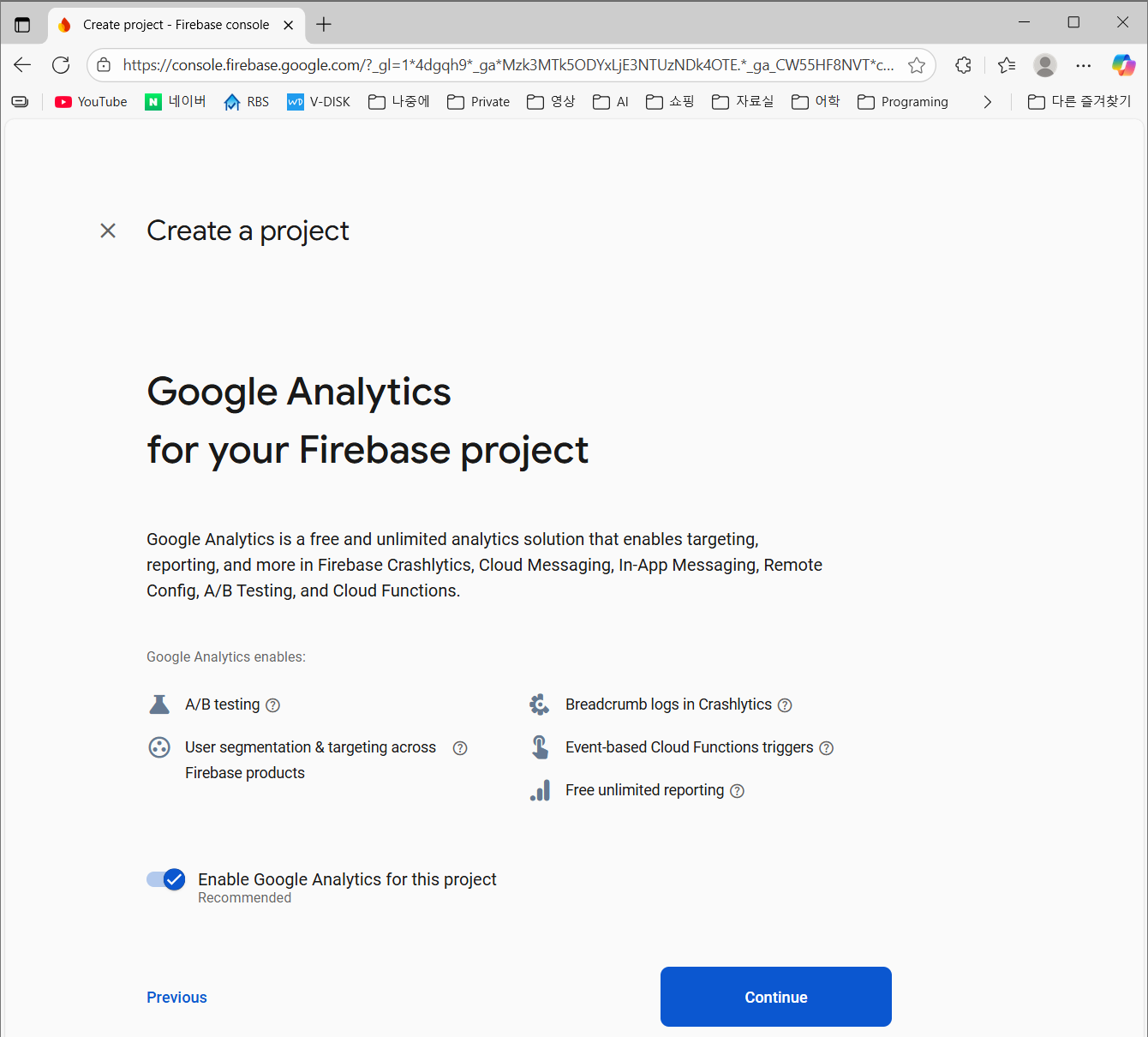Click the toolbar icon left of YouTube bookmark
This screenshot has width=1148, height=1037.
point(20,102)
